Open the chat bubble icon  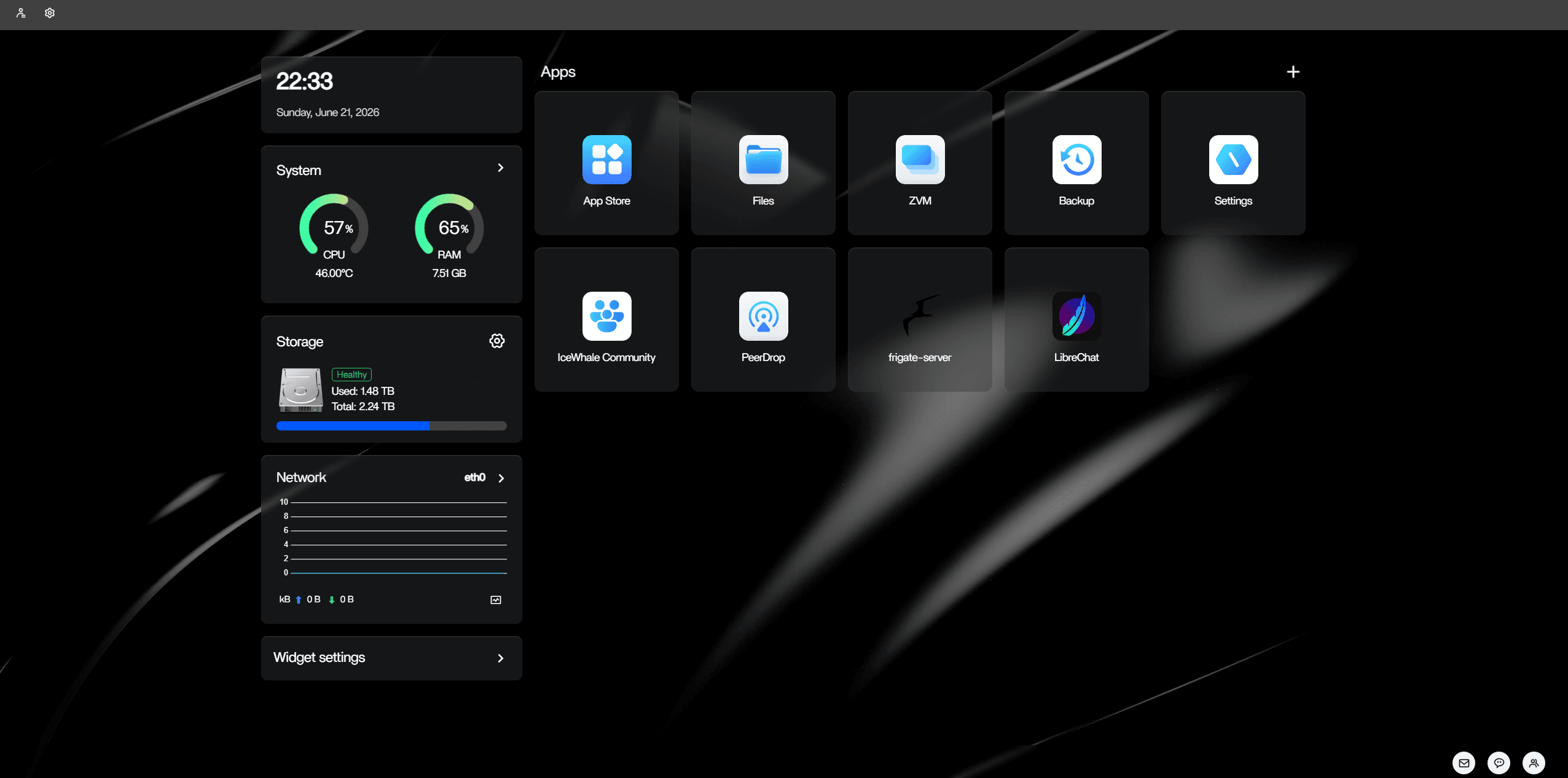click(1499, 763)
